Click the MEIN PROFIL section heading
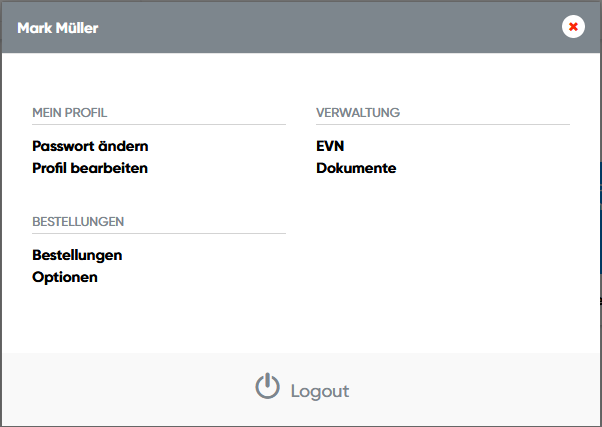The image size is (602, 427). [x=69, y=113]
